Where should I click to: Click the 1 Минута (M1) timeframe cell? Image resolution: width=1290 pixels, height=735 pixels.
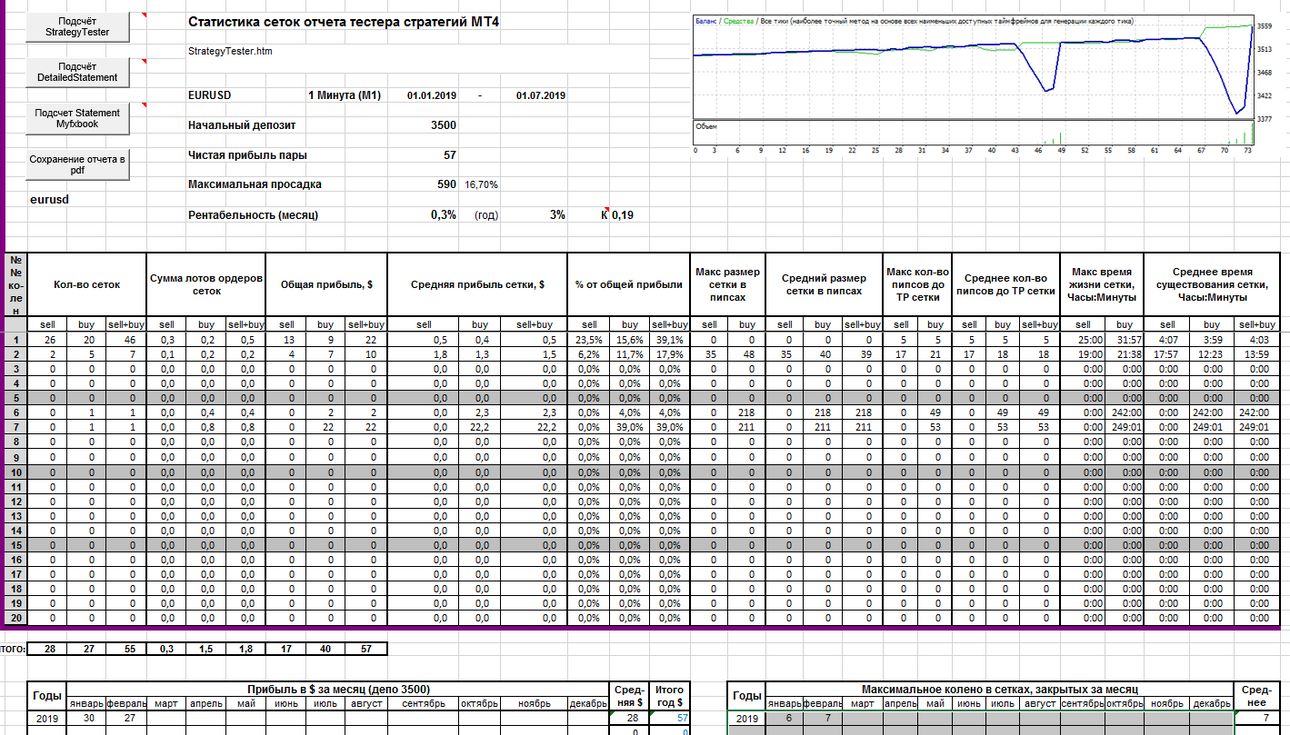pyautogui.click(x=345, y=95)
